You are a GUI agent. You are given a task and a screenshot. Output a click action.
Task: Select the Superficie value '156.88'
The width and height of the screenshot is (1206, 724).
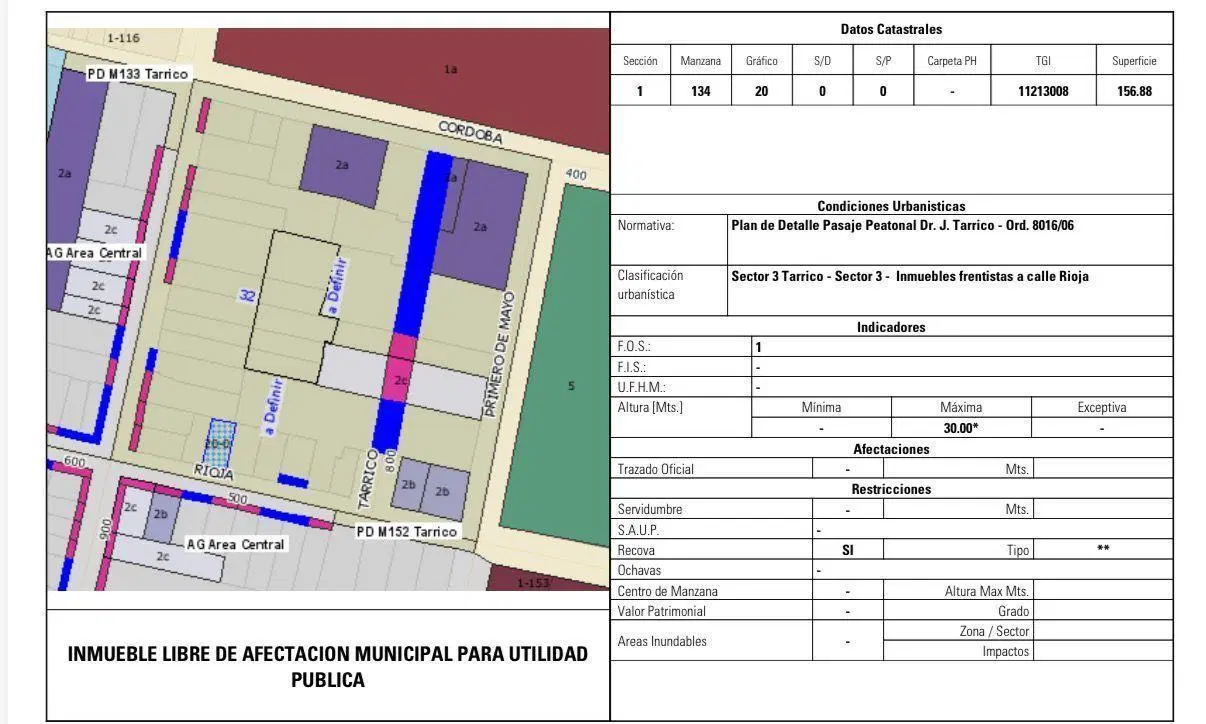(x=1134, y=91)
